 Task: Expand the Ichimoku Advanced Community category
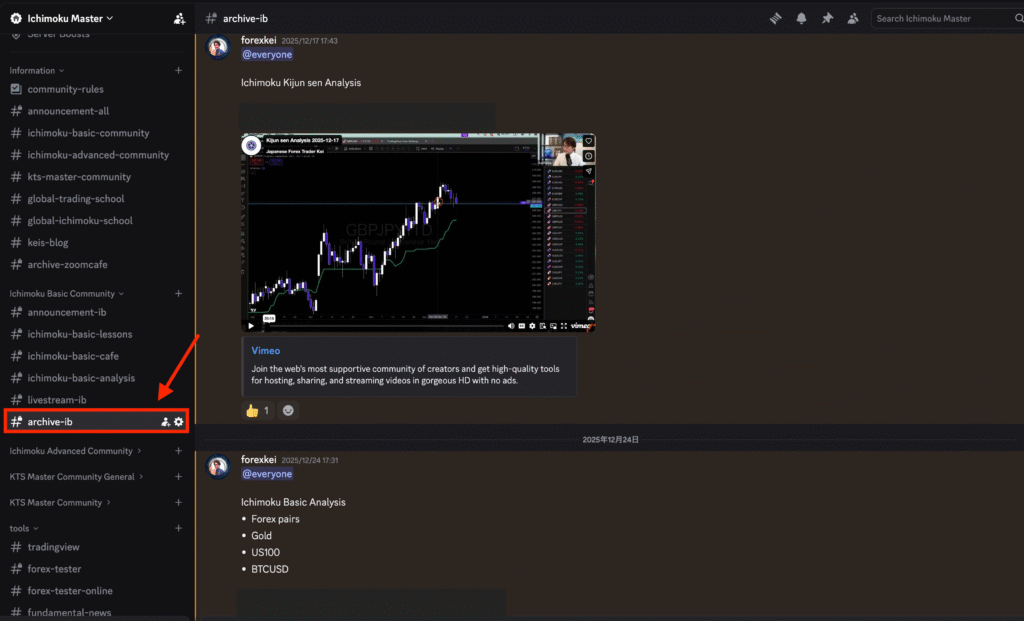pos(72,450)
